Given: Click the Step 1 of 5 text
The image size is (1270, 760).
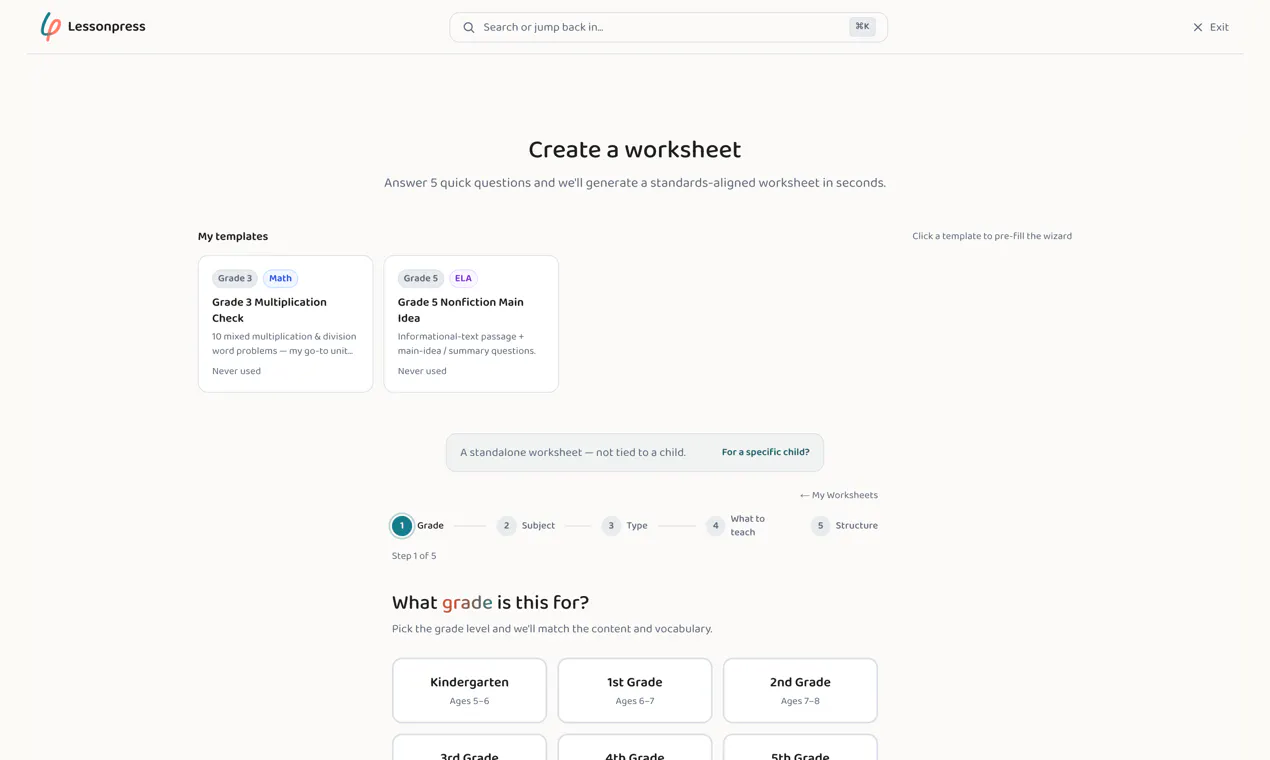Looking at the screenshot, I should 414,556.
